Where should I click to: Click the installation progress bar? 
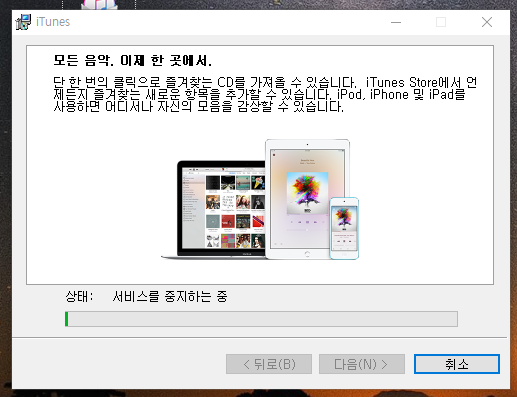coord(261,319)
